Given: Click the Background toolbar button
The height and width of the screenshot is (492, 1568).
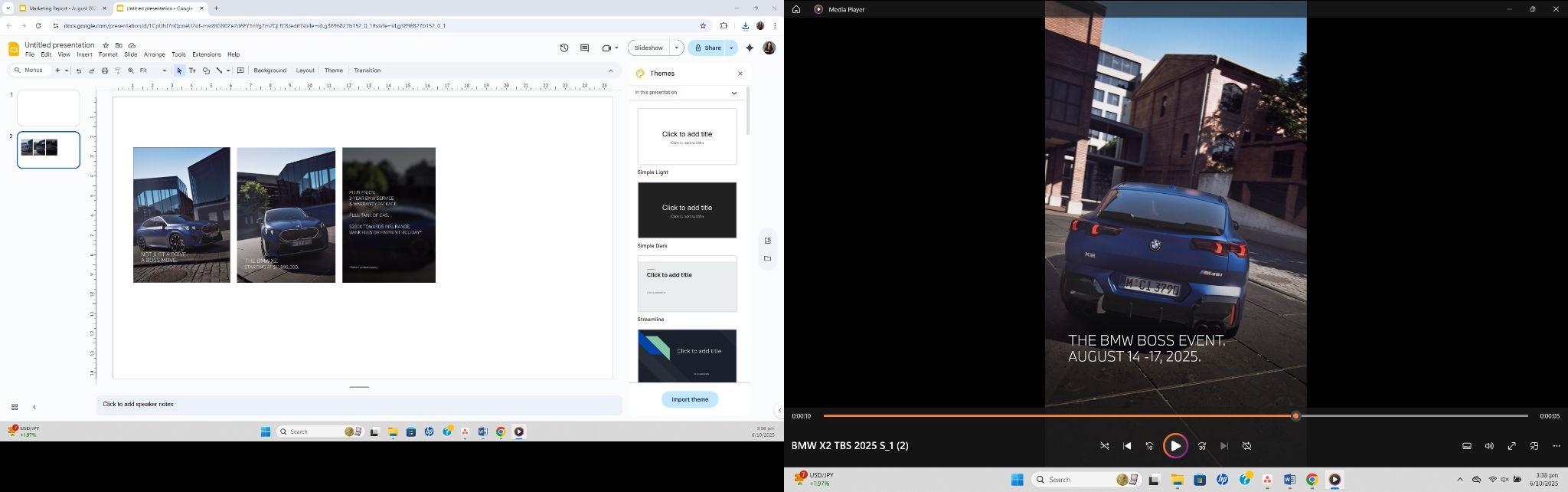Looking at the screenshot, I should pyautogui.click(x=269, y=71).
